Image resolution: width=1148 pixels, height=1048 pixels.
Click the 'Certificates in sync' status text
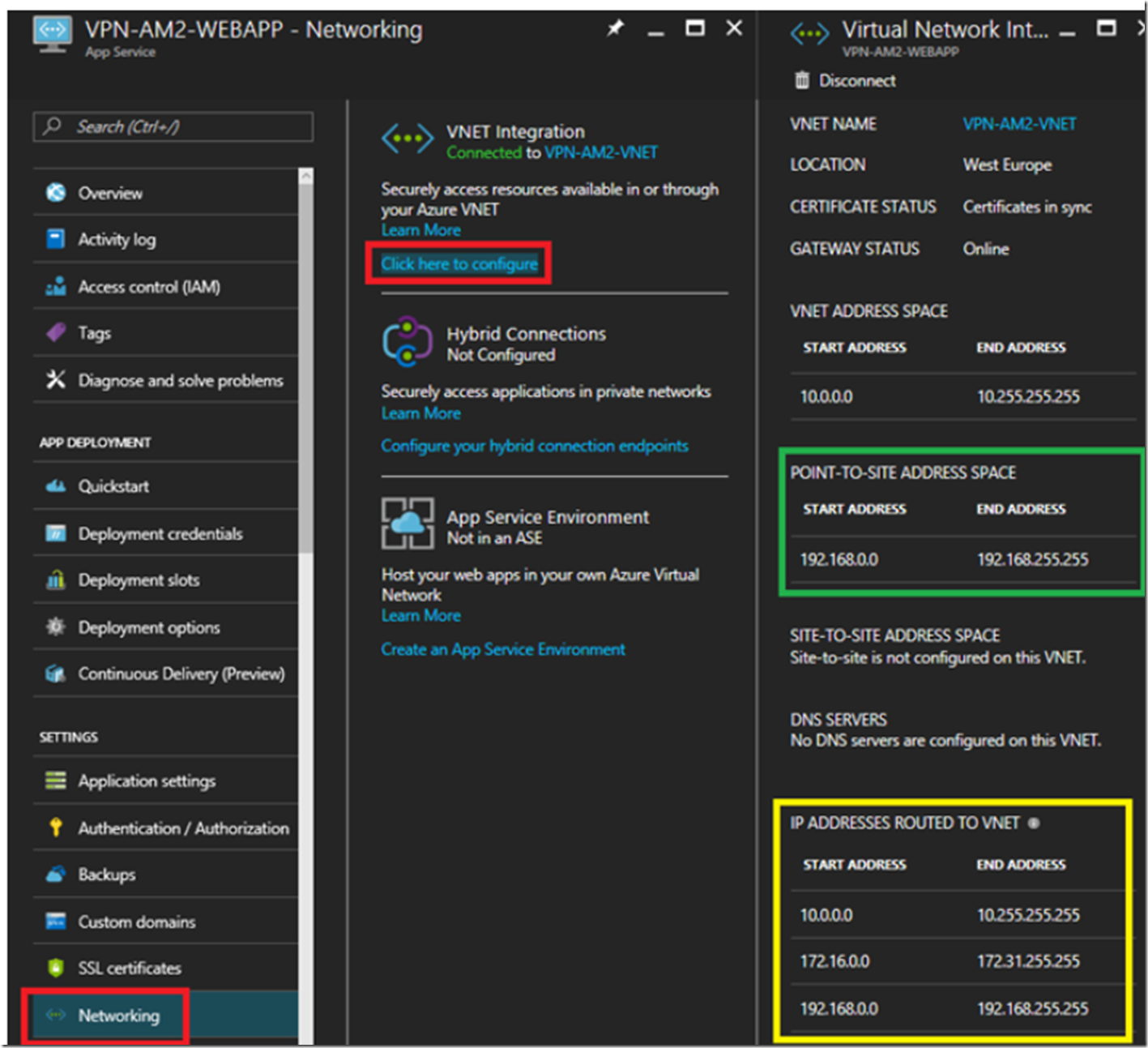point(1027,207)
